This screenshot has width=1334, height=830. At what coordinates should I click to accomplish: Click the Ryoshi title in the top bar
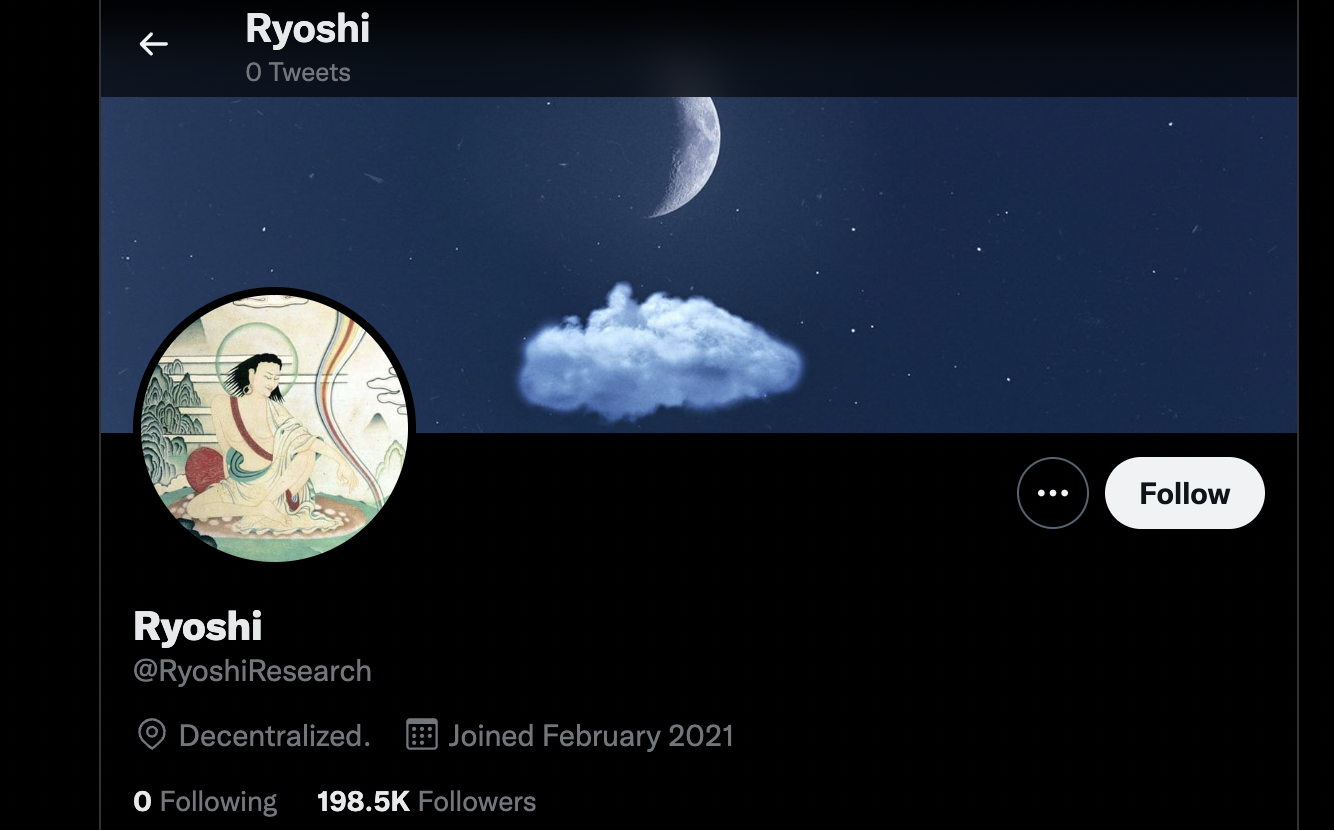308,29
